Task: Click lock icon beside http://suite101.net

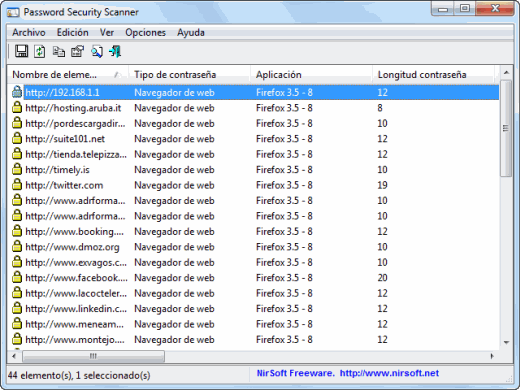Action: click(x=17, y=138)
